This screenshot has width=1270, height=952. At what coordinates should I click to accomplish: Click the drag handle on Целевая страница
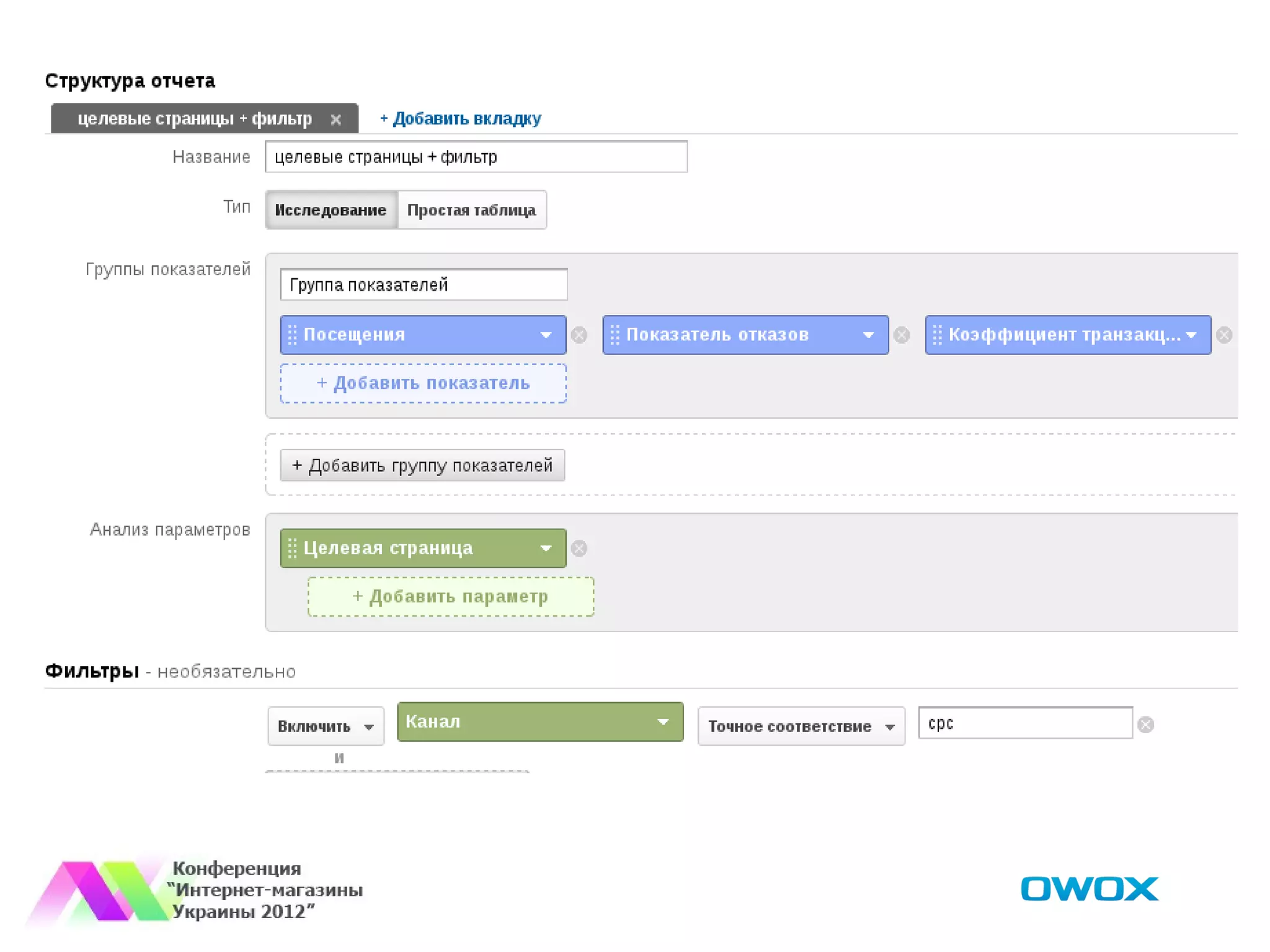(293, 549)
